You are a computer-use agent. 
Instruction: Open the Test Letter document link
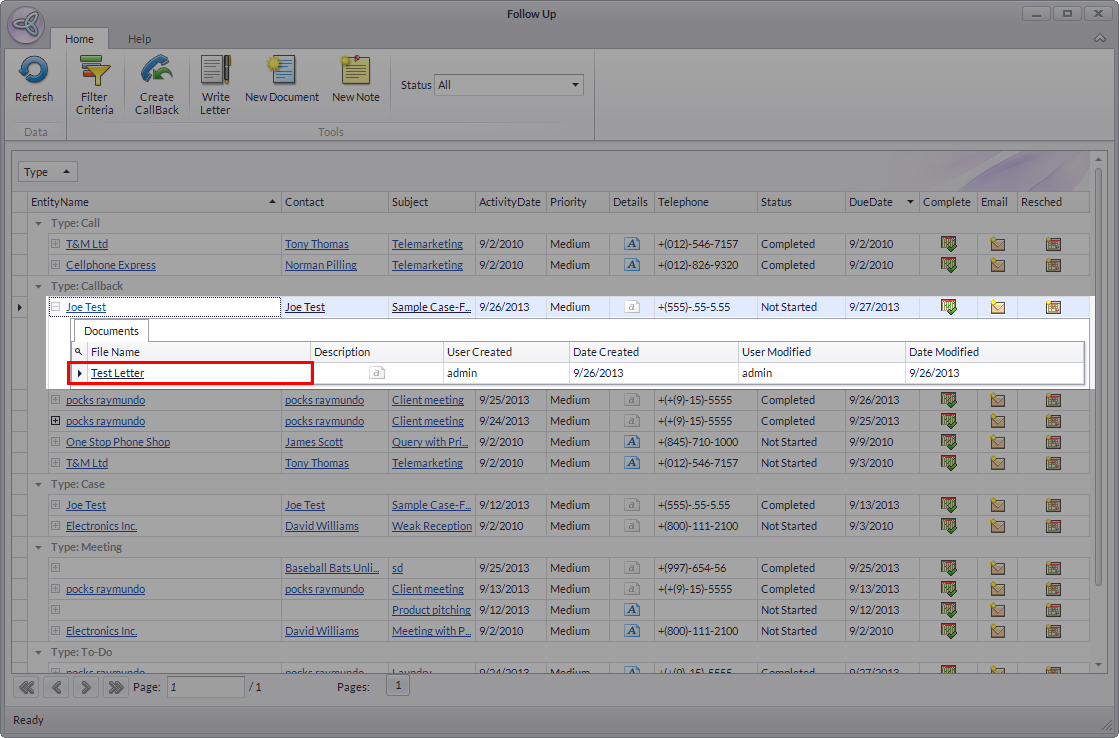(x=117, y=373)
